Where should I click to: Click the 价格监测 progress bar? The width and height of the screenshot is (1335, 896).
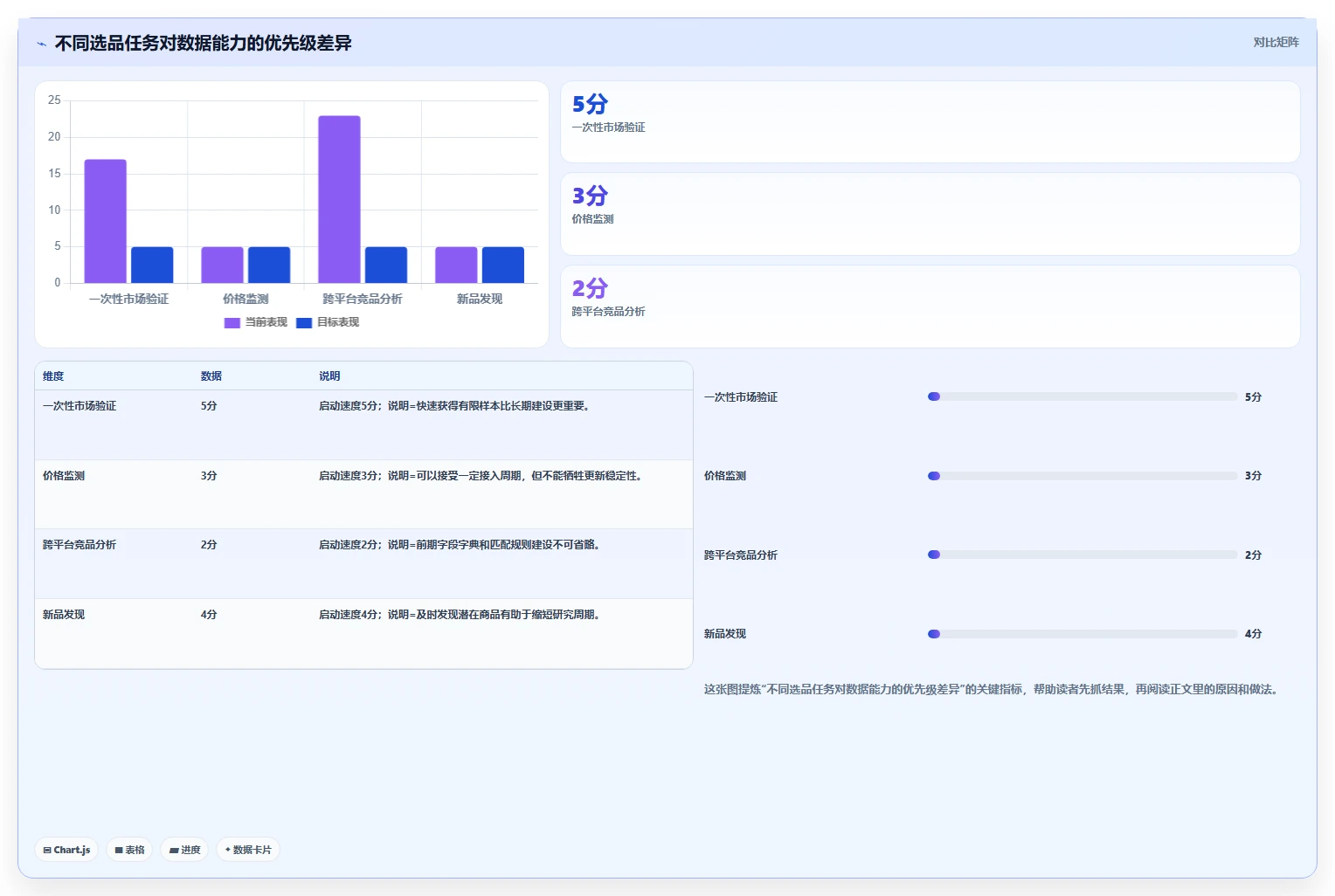[x=1083, y=476]
